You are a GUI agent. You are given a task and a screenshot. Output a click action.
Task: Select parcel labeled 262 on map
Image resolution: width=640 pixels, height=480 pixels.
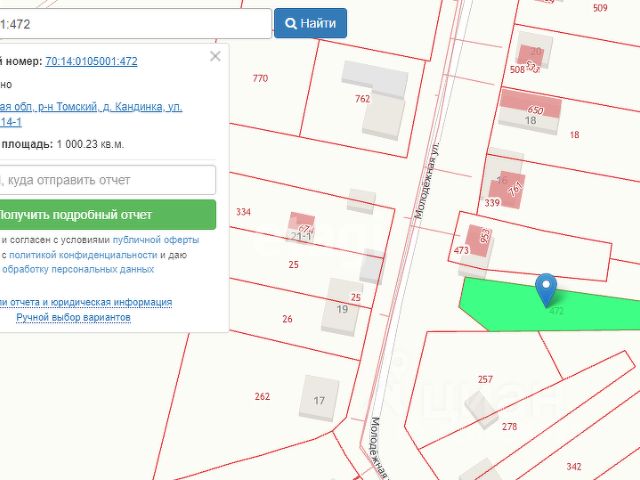point(262,396)
